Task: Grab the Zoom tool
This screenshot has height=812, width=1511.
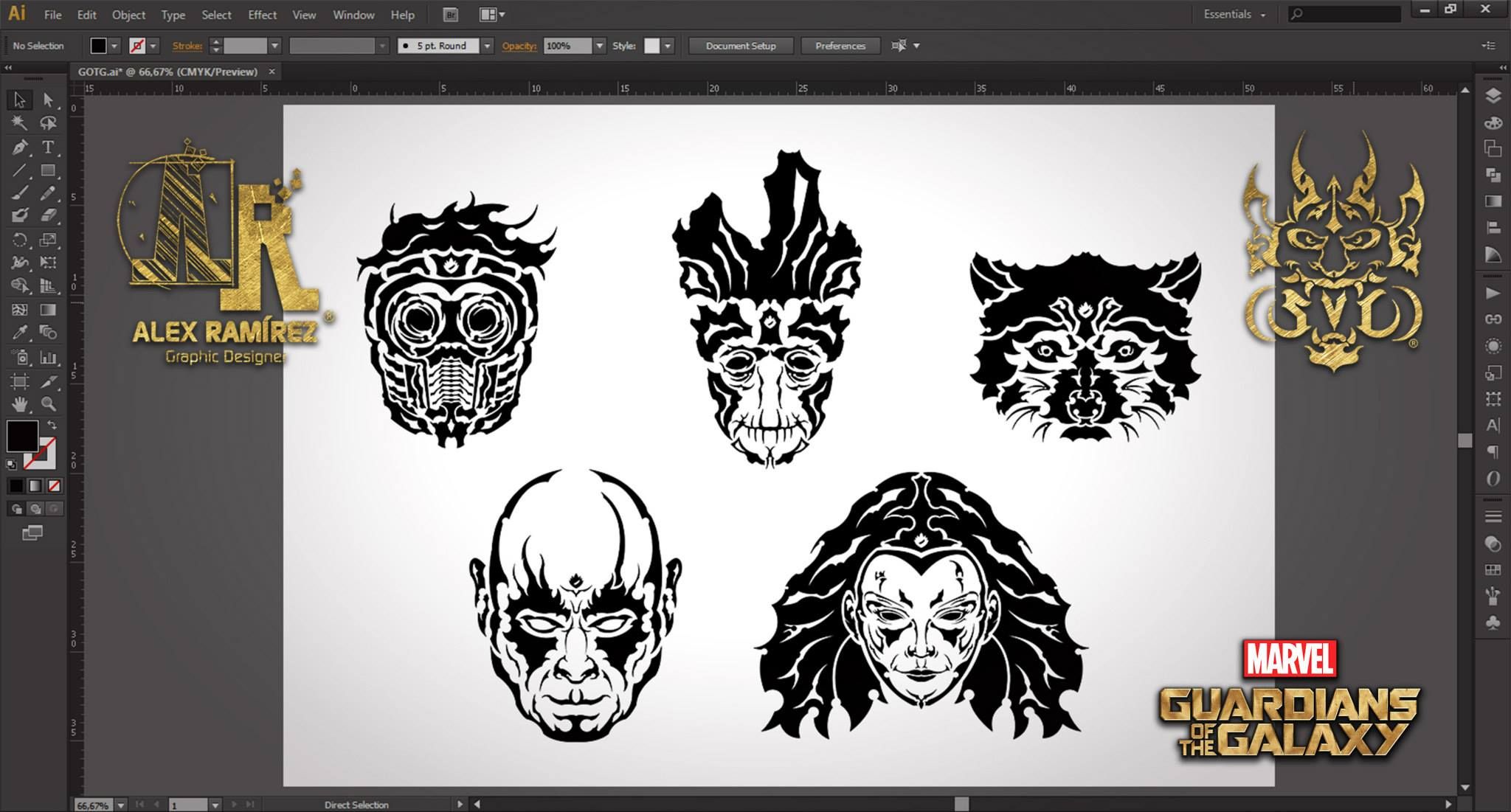Action: pyautogui.click(x=48, y=404)
